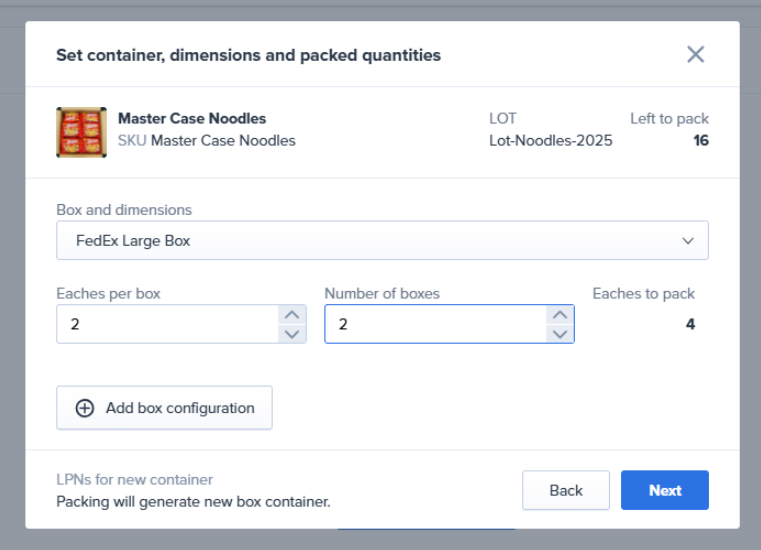Click the Lot-Noodles-2025 lot value
The height and width of the screenshot is (550, 761).
click(x=550, y=141)
